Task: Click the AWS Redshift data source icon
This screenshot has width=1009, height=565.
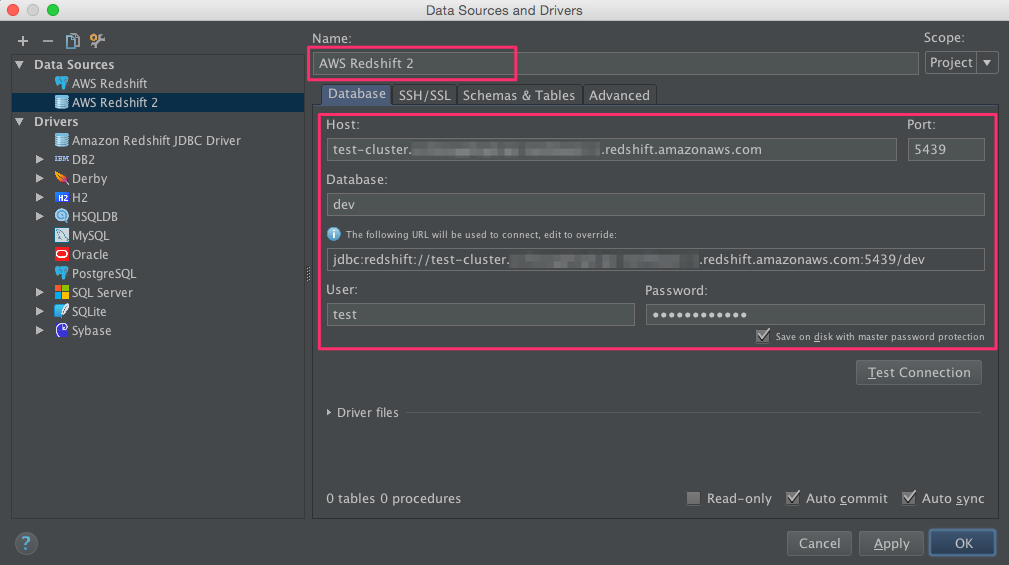Action: 62,83
